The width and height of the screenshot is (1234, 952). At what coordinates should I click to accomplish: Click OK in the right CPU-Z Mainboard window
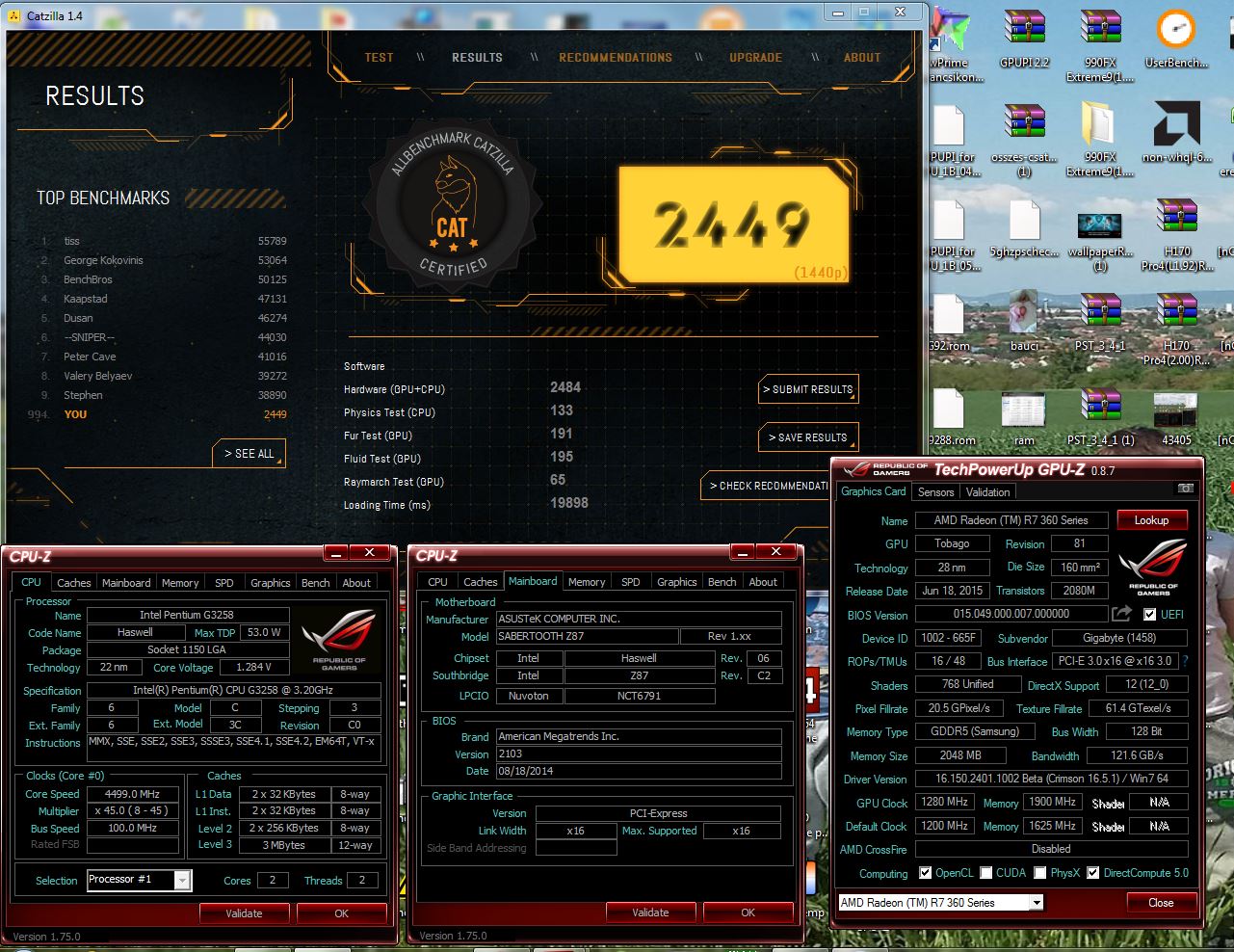tap(748, 912)
